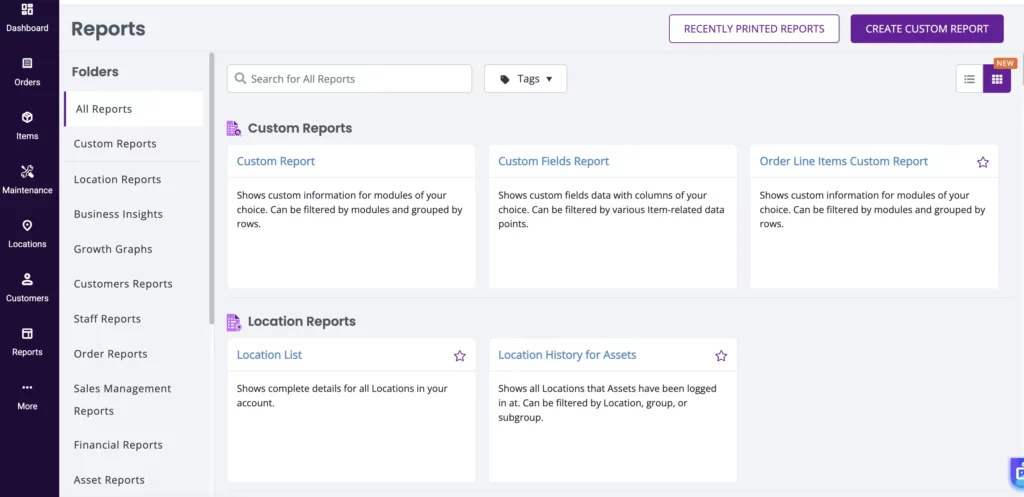Click Create Custom Report button

click(x=927, y=29)
